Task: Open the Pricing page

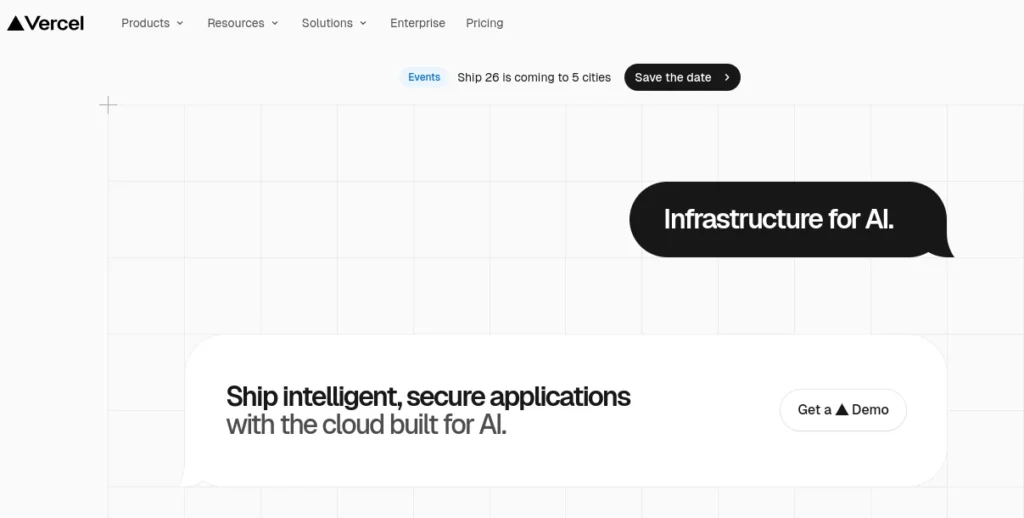Action: point(484,23)
